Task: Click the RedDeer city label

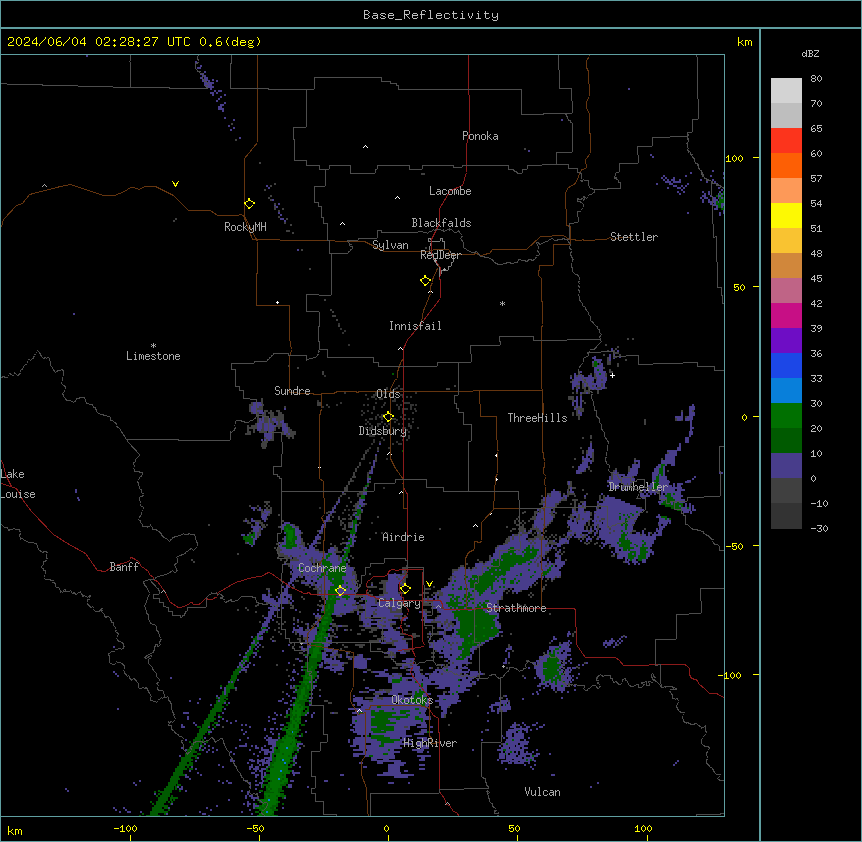Action: [440, 255]
